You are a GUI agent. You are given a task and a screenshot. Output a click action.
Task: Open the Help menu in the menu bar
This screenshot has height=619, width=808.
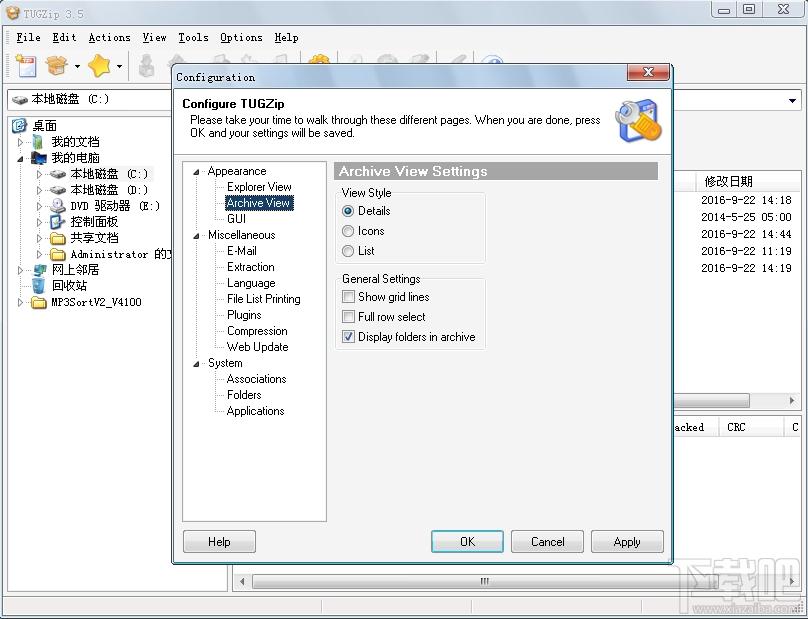[286, 37]
